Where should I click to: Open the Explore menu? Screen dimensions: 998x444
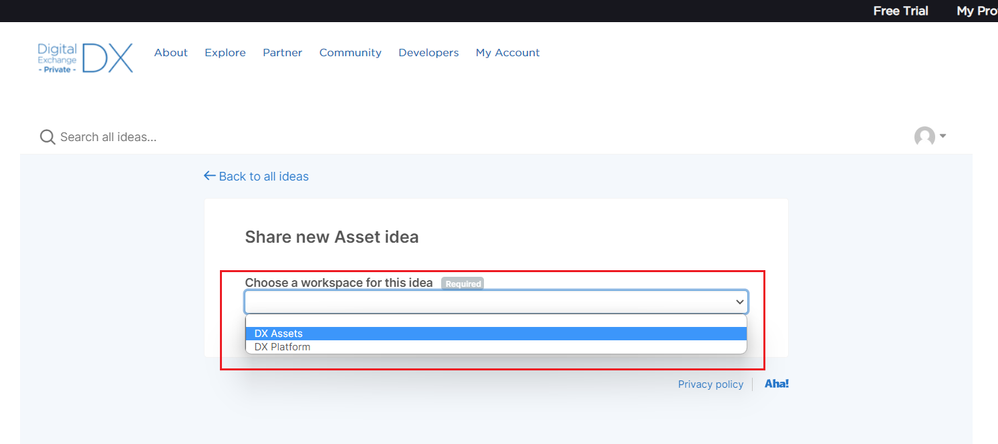tap(225, 53)
